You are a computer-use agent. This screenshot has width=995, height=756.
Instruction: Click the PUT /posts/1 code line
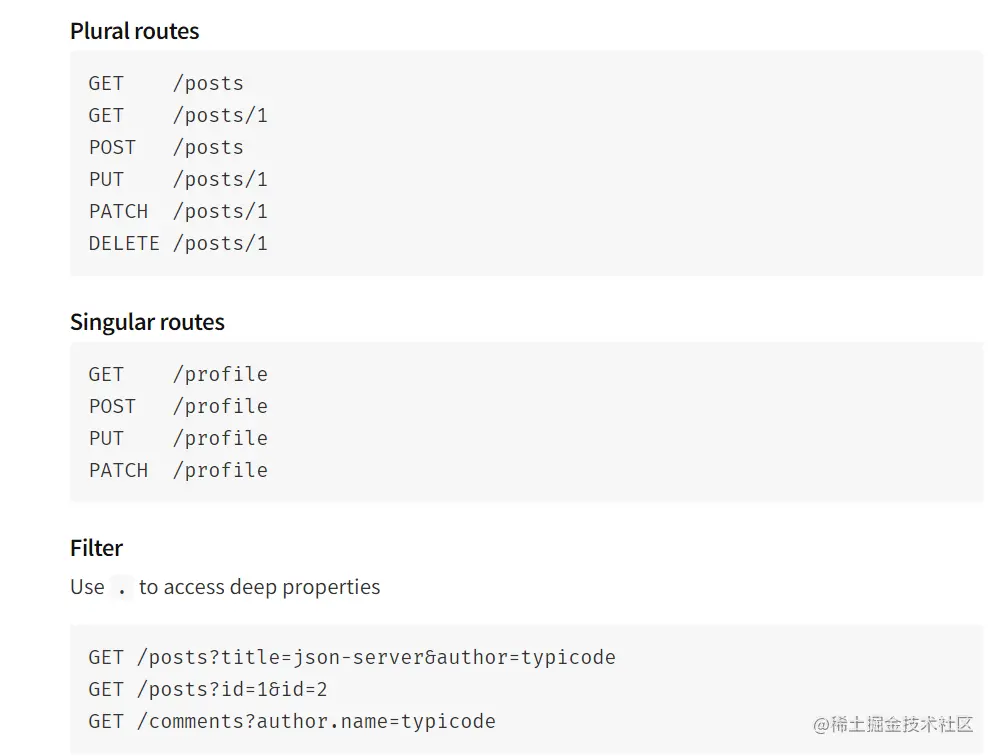178,179
